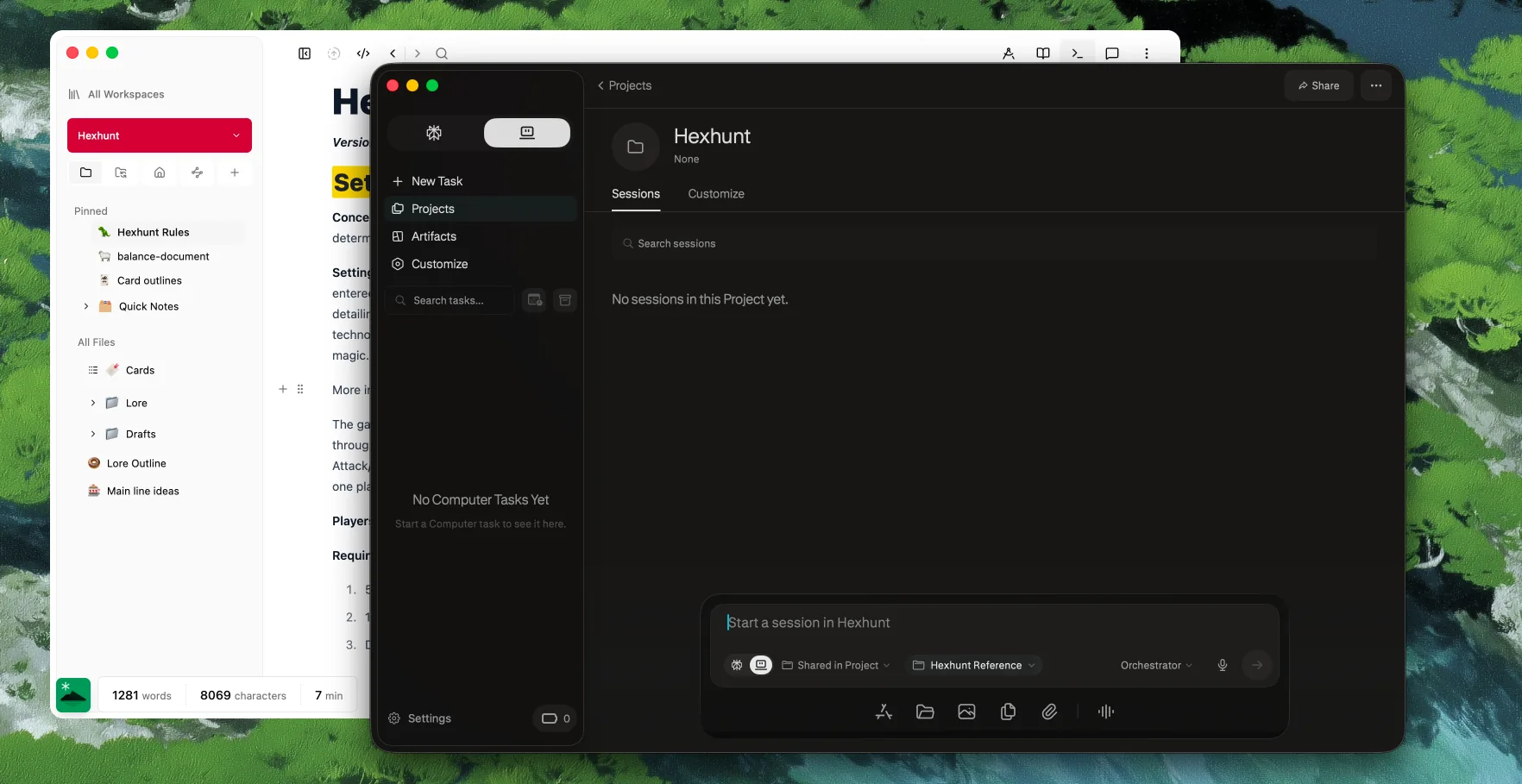The image size is (1522, 784).
Task: Click the apps icon below session input
Action: (884, 712)
